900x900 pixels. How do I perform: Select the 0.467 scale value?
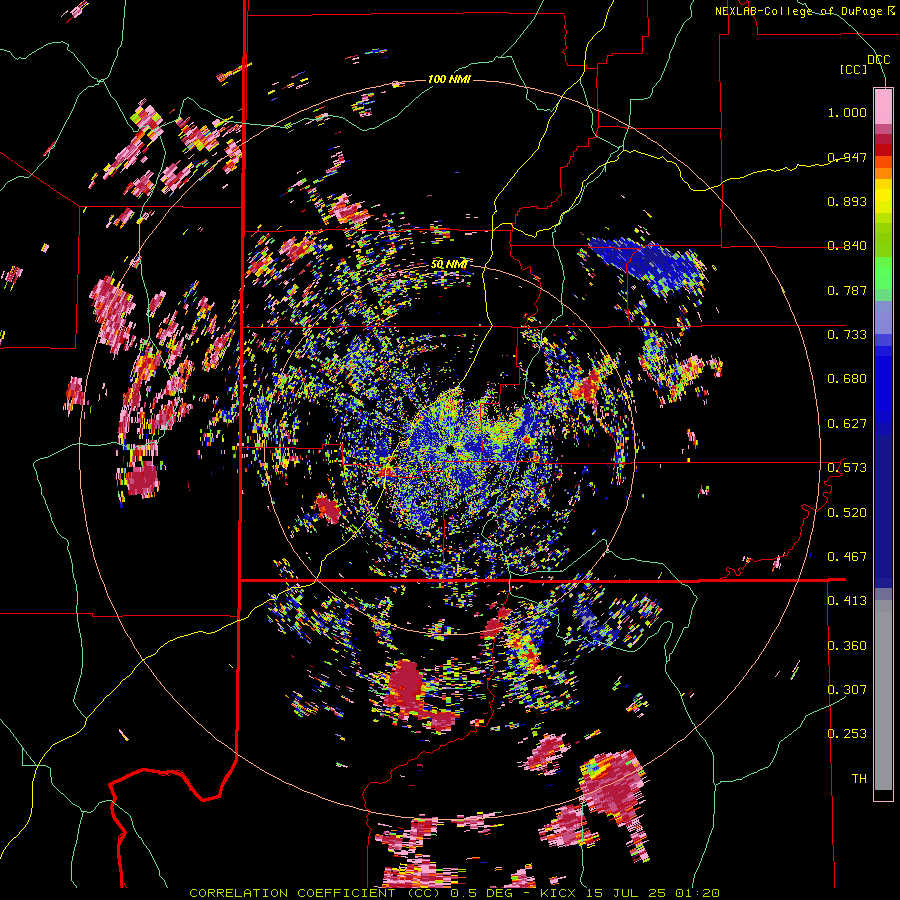pyautogui.click(x=847, y=556)
